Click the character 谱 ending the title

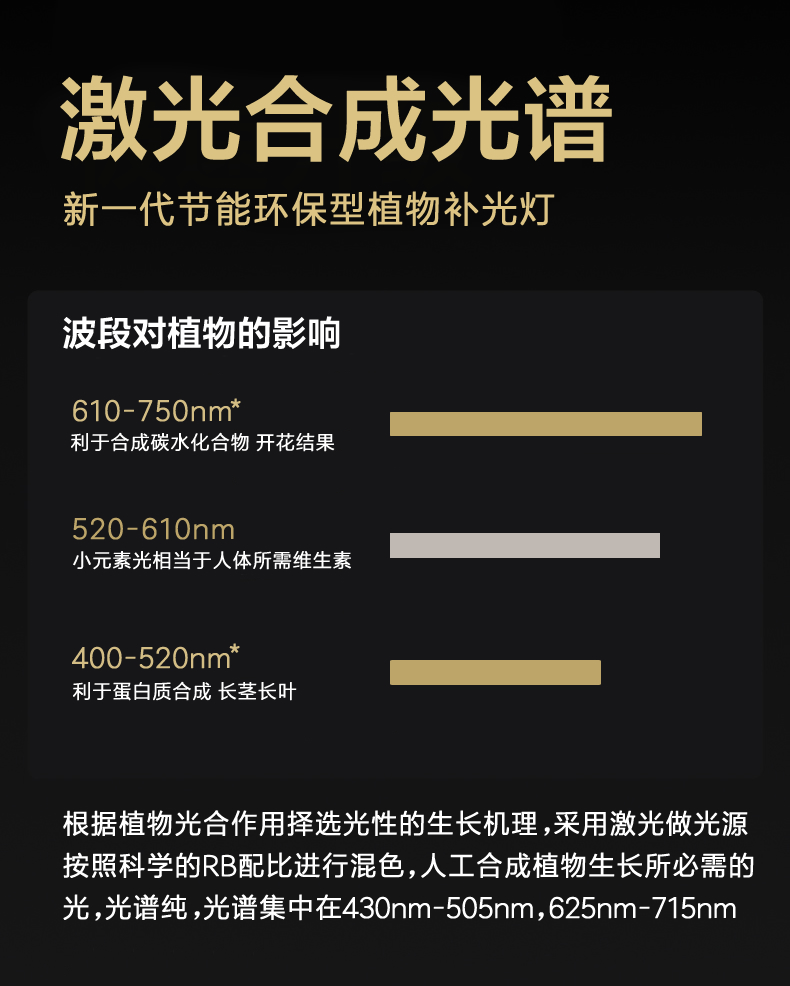[x=565, y=118]
